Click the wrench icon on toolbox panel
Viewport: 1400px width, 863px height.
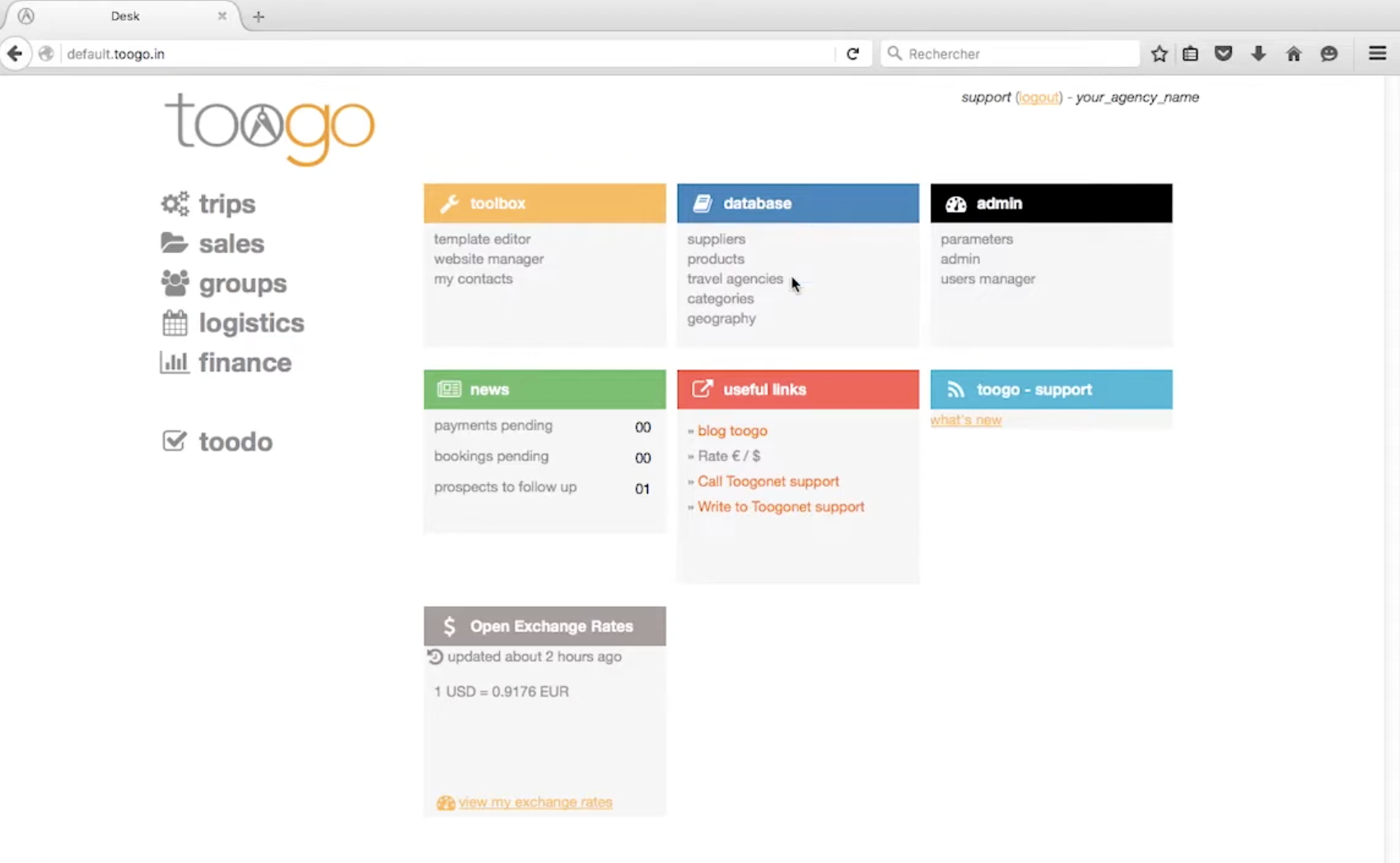point(449,203)
